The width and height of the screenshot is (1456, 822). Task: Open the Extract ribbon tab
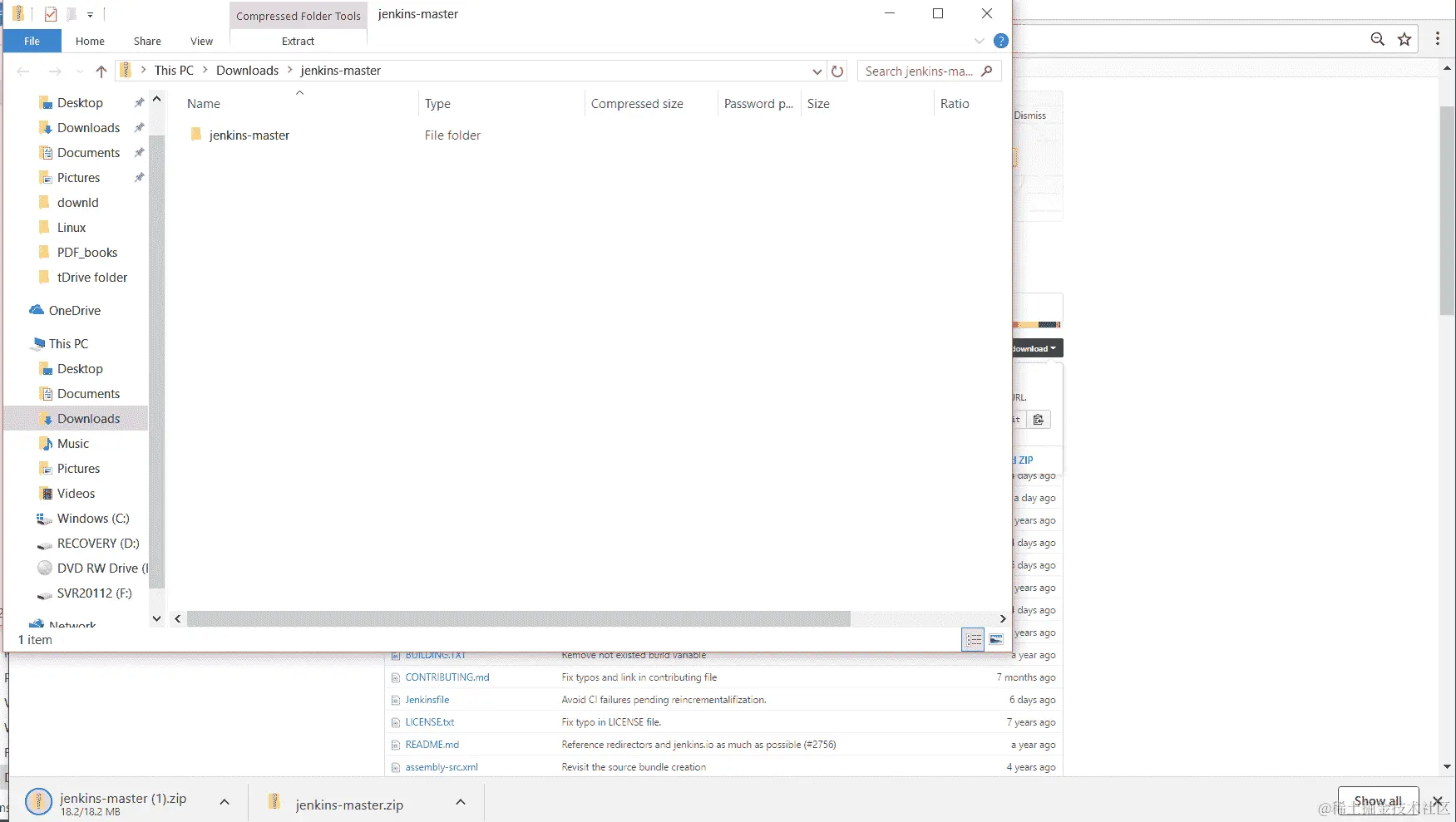298,41
